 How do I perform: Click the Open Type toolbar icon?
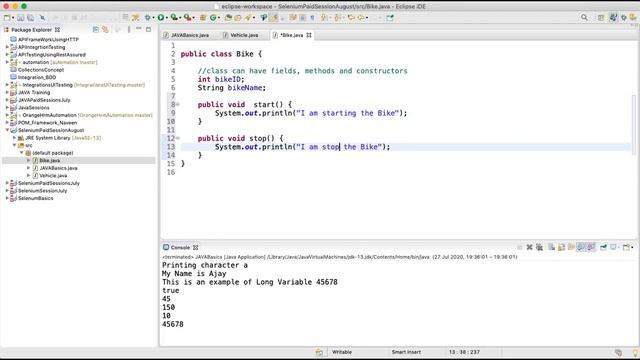click(x=228, y=18)
